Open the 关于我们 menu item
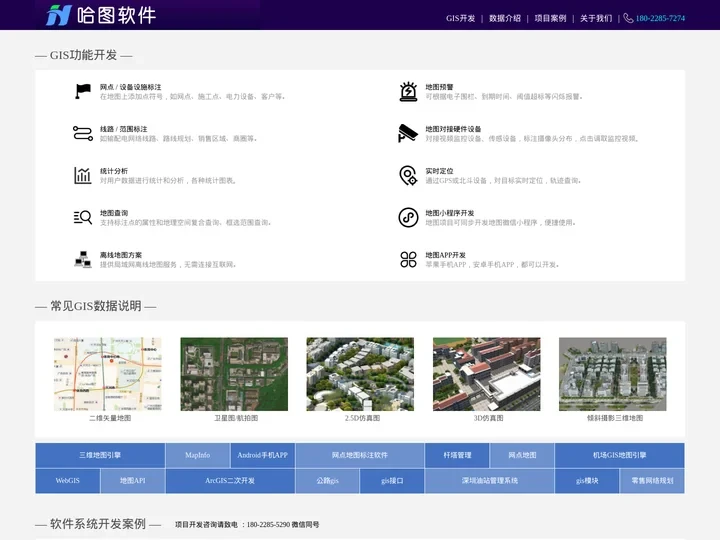This screenshot has width=720, height=540. coord(596,18)
